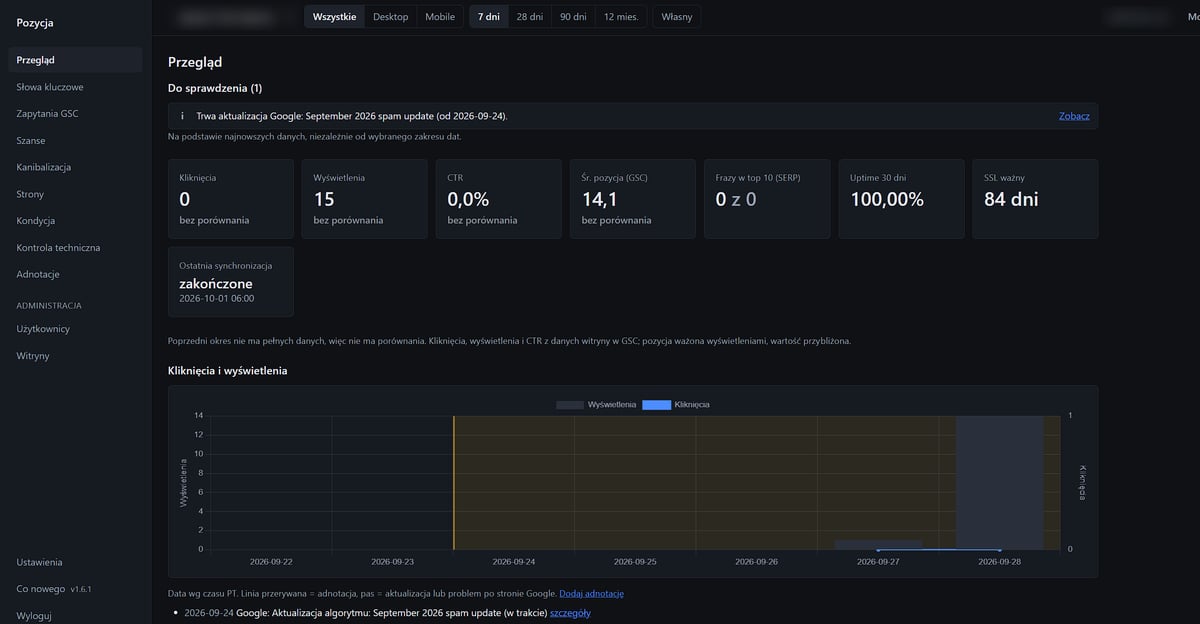The image size is (1200, 624).
Task: Toggle the Kliknięcia legend swatch
Action: 656,404
